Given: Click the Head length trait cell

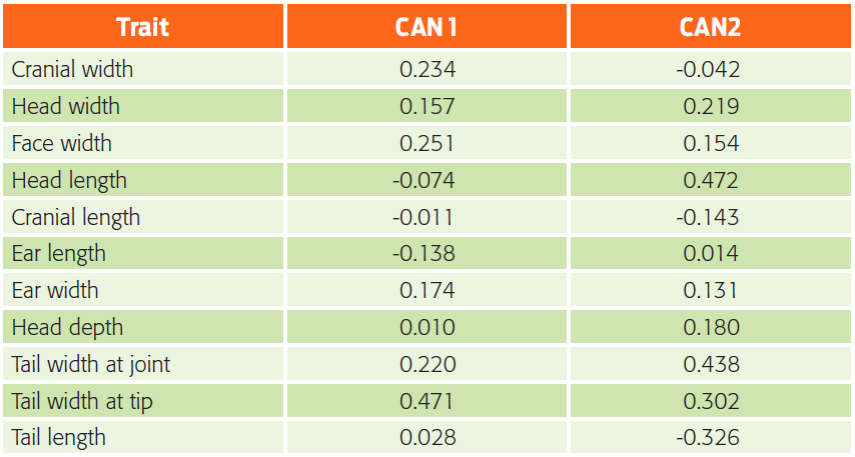Looking at the screenshot, I should (69, 180).
